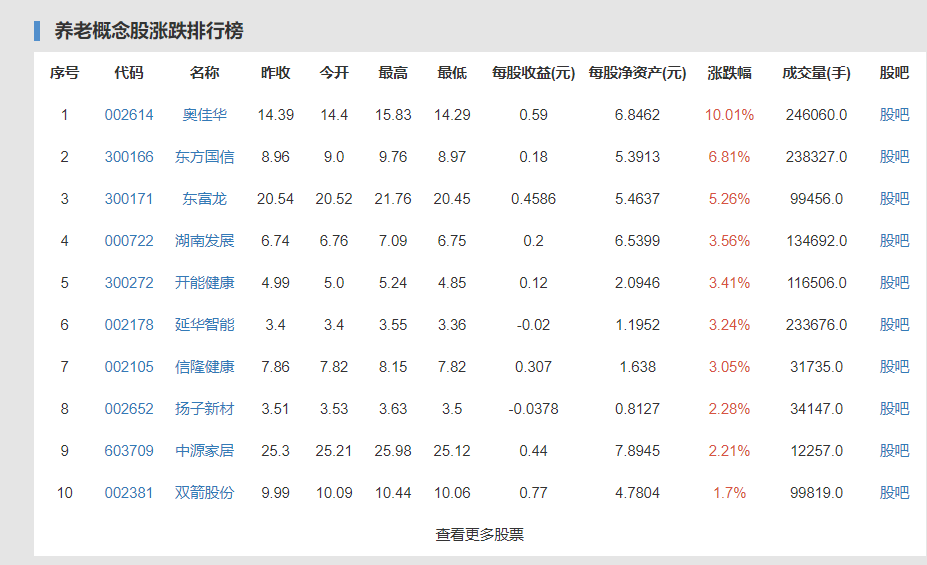Visit 股吧 forum for 延华智能 row
This screenshot has height=565, width=927.
[x=894, y=324]
